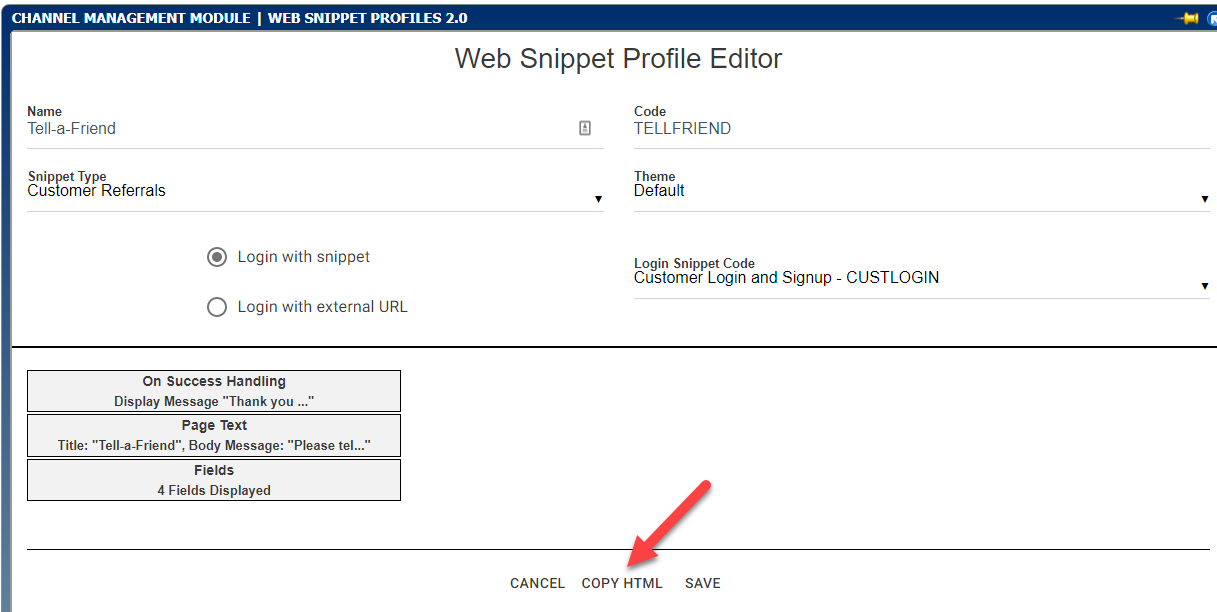Click the Login Snippet Code label
The width and height of the screenshot is (1217, 612).
[x=694, y=264]
